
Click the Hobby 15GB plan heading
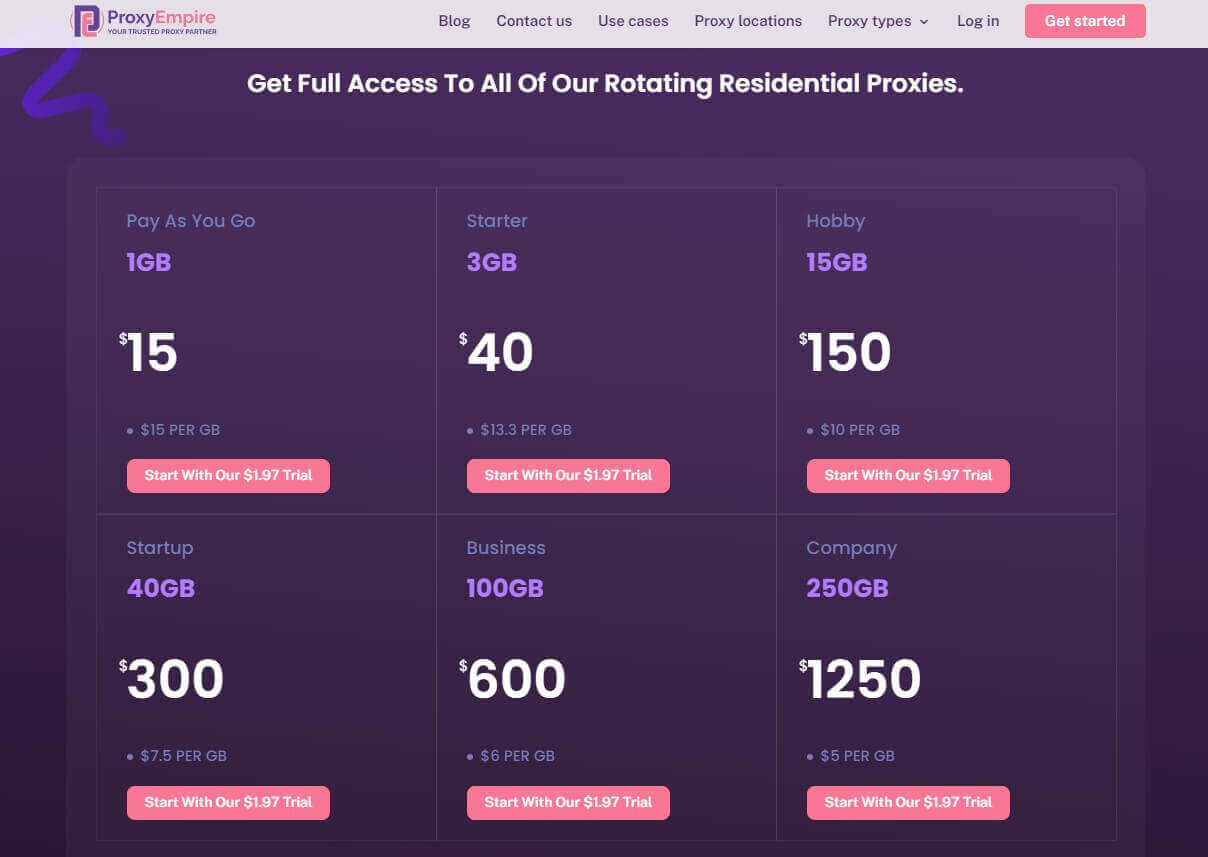836,262
